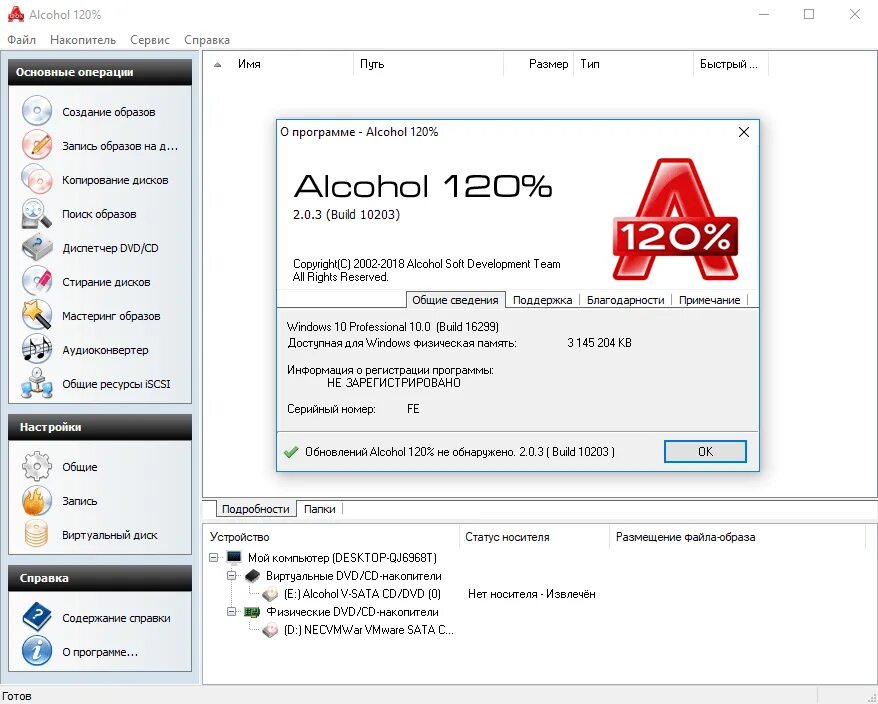This screenshot has width=878, height=704.
Task: Open the Содержание справки book icon
Action: click(37, 617)
